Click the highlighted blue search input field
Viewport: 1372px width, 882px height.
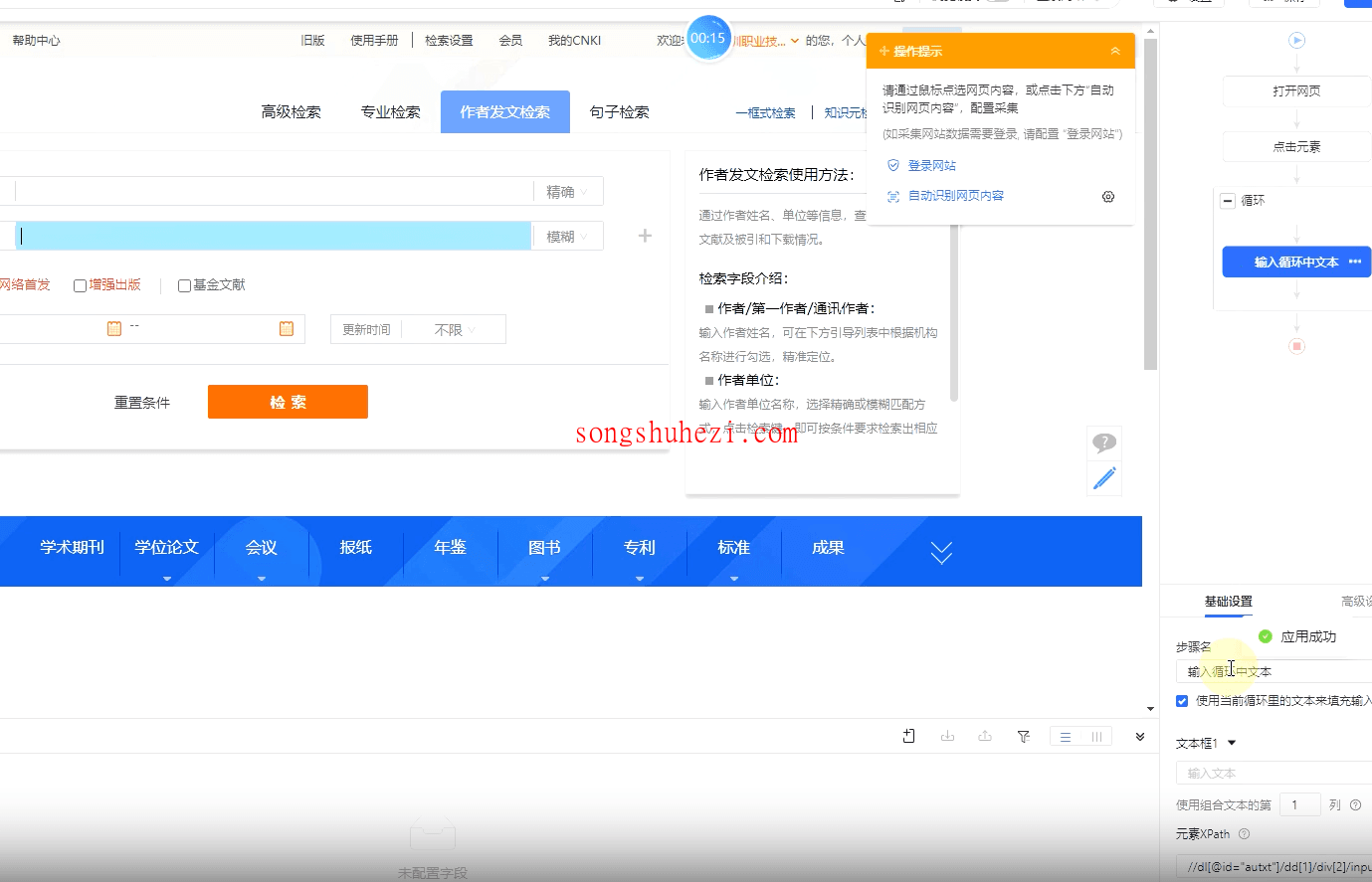click(x=274, y=236)
